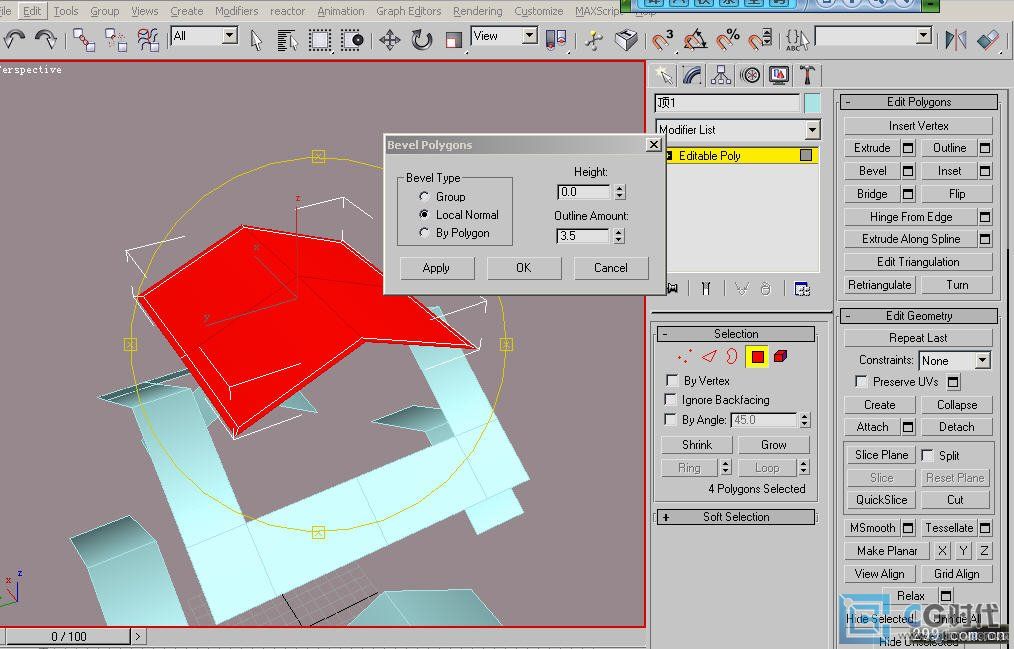Click the Mirror Selected Objects icon

coord(956,40)
